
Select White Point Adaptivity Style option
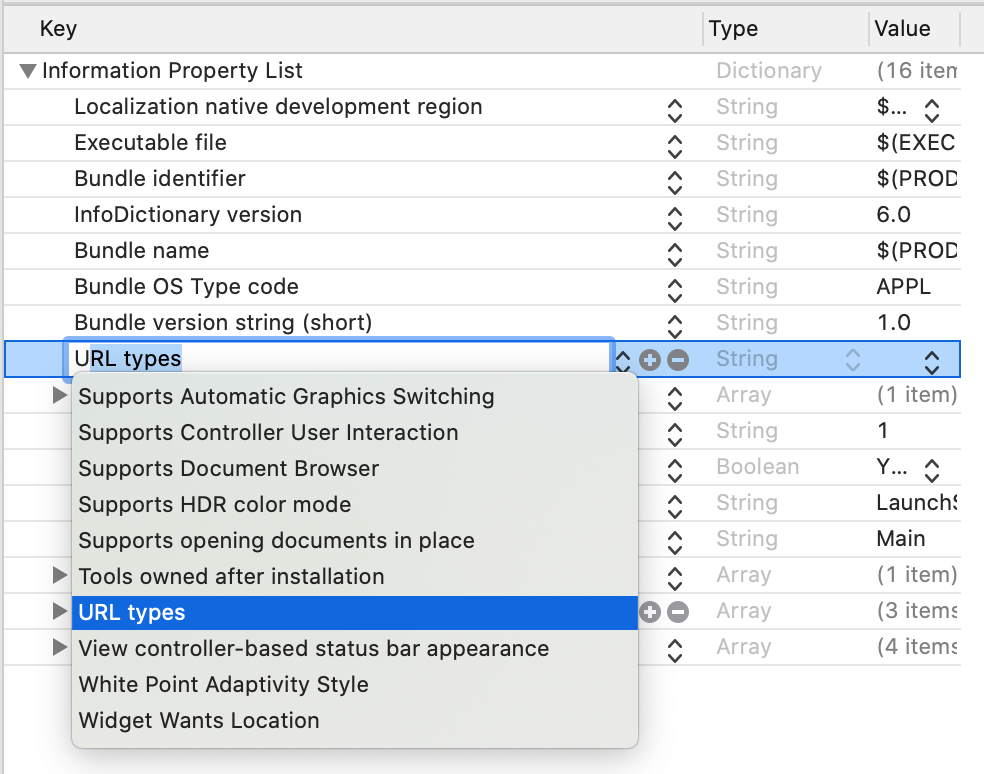pyautogui.click(x=223, y=684)
